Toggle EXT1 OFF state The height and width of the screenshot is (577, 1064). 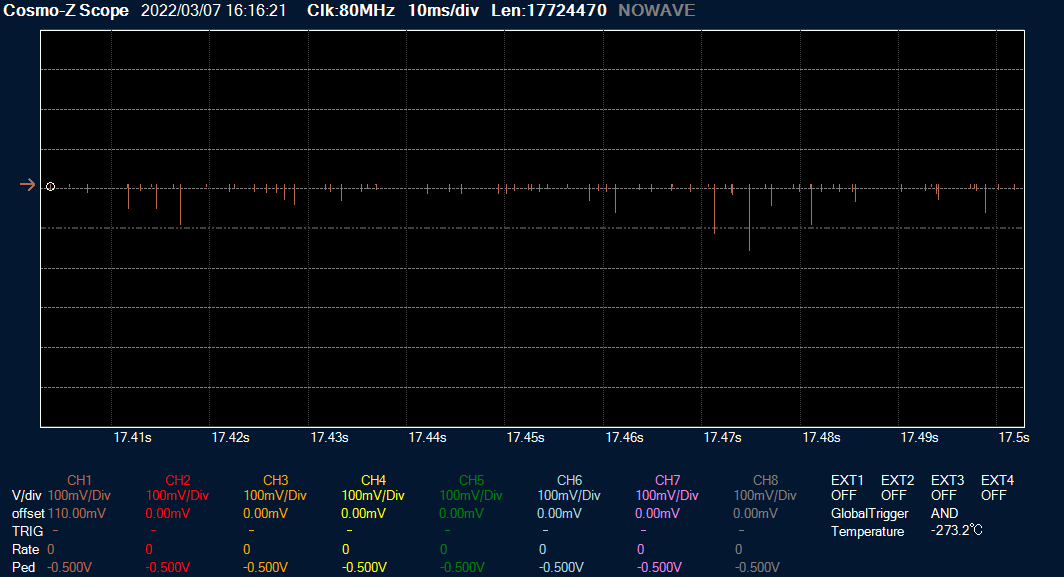coord(843,495)
